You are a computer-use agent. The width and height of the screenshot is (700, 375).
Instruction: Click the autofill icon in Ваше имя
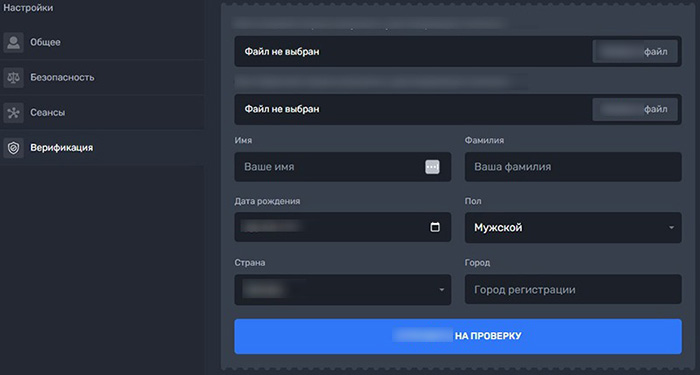432,167
